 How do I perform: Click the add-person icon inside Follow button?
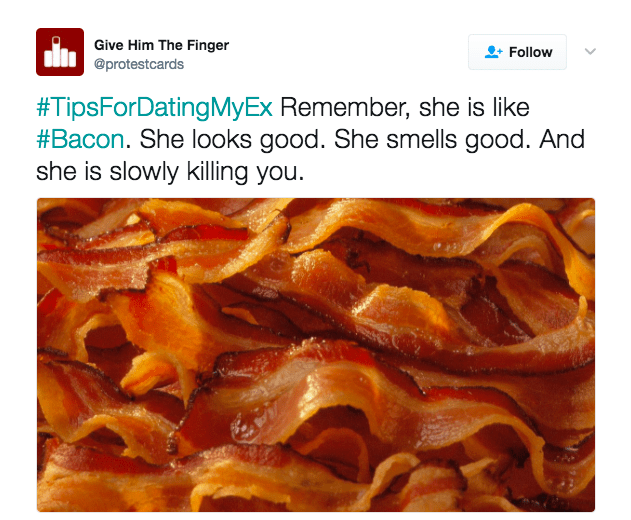[494, 52]
